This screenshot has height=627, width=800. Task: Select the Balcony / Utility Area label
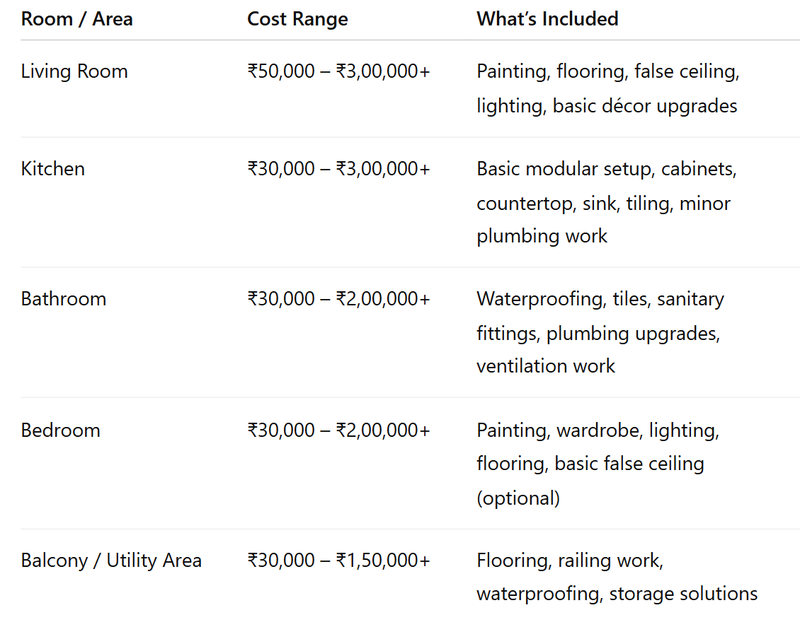coord(111,561)
